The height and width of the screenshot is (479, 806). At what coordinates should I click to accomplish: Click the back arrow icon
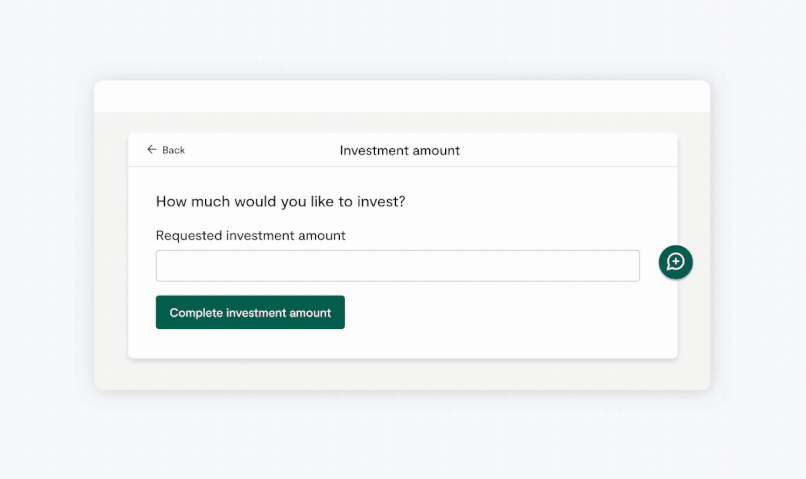[x=152, y=150]
